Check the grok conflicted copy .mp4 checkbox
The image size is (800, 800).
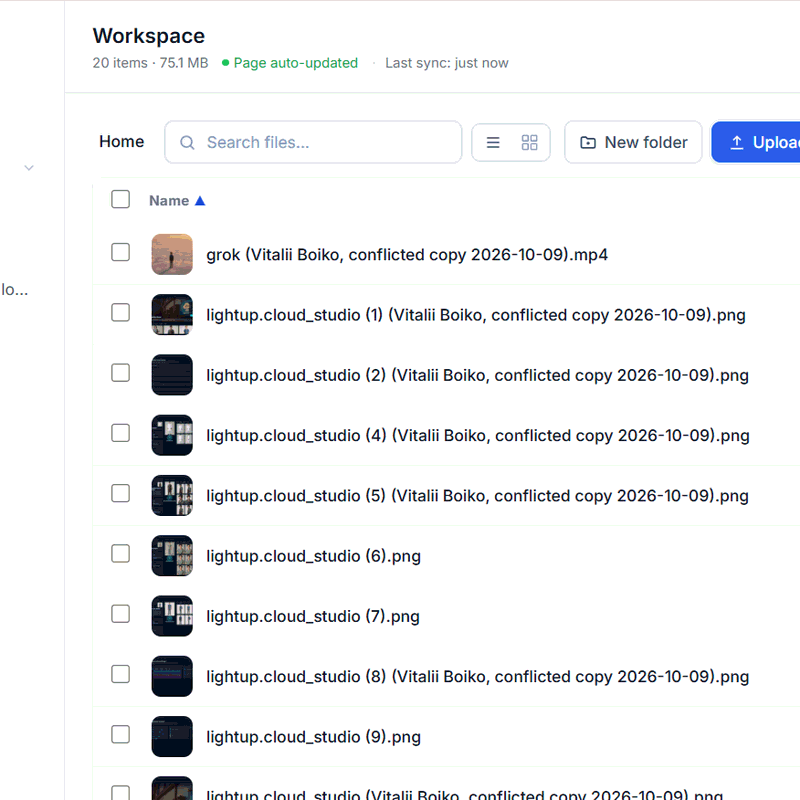(x=120, y=252)
